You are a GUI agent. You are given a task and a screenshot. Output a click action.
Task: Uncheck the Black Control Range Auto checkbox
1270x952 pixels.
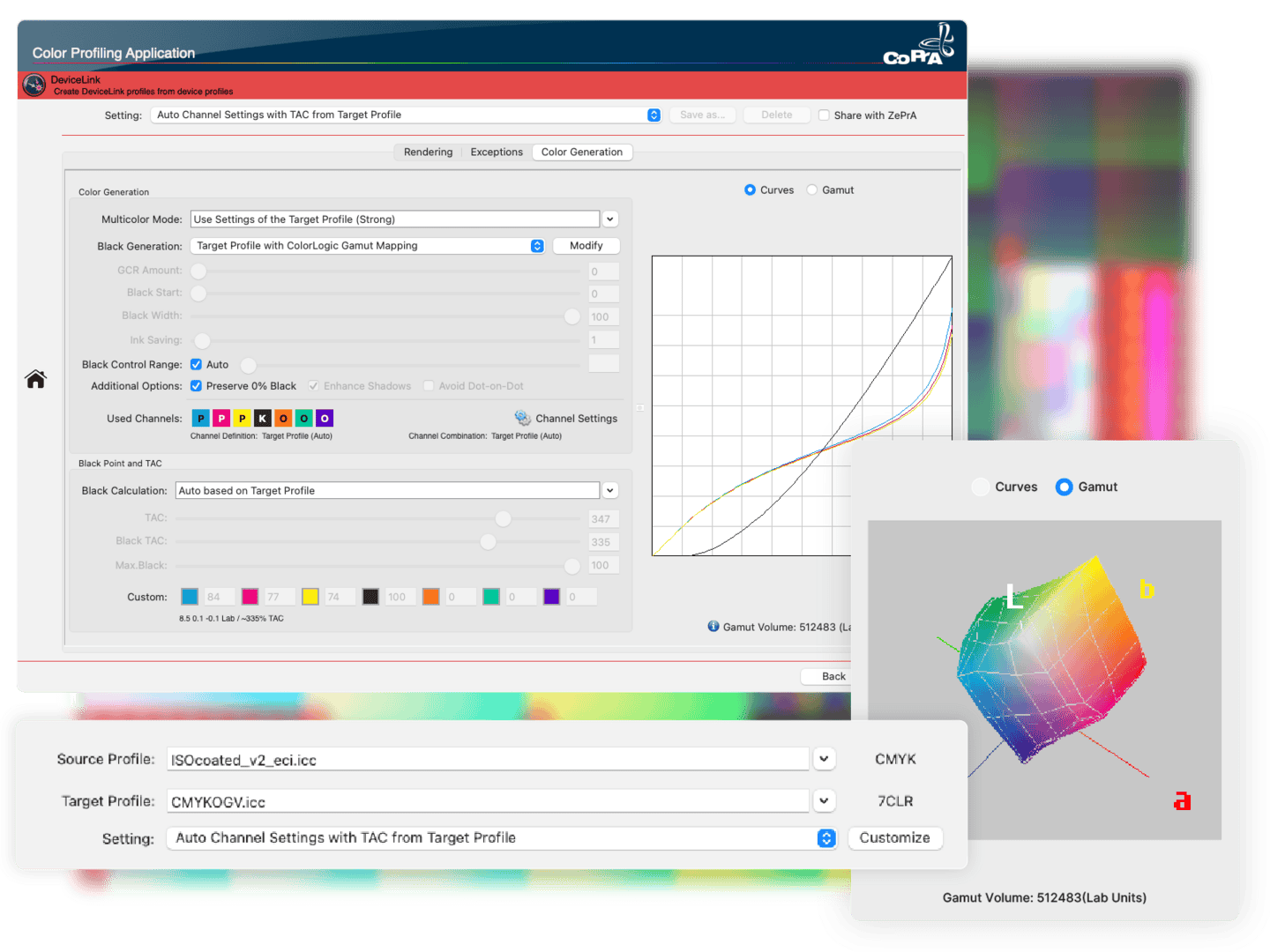point(196,364)
